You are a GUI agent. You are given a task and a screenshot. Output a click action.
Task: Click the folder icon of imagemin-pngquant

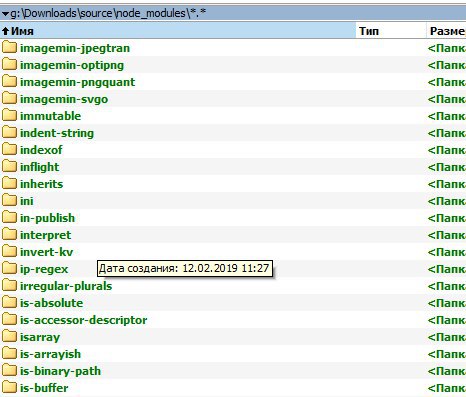(9, 81)
